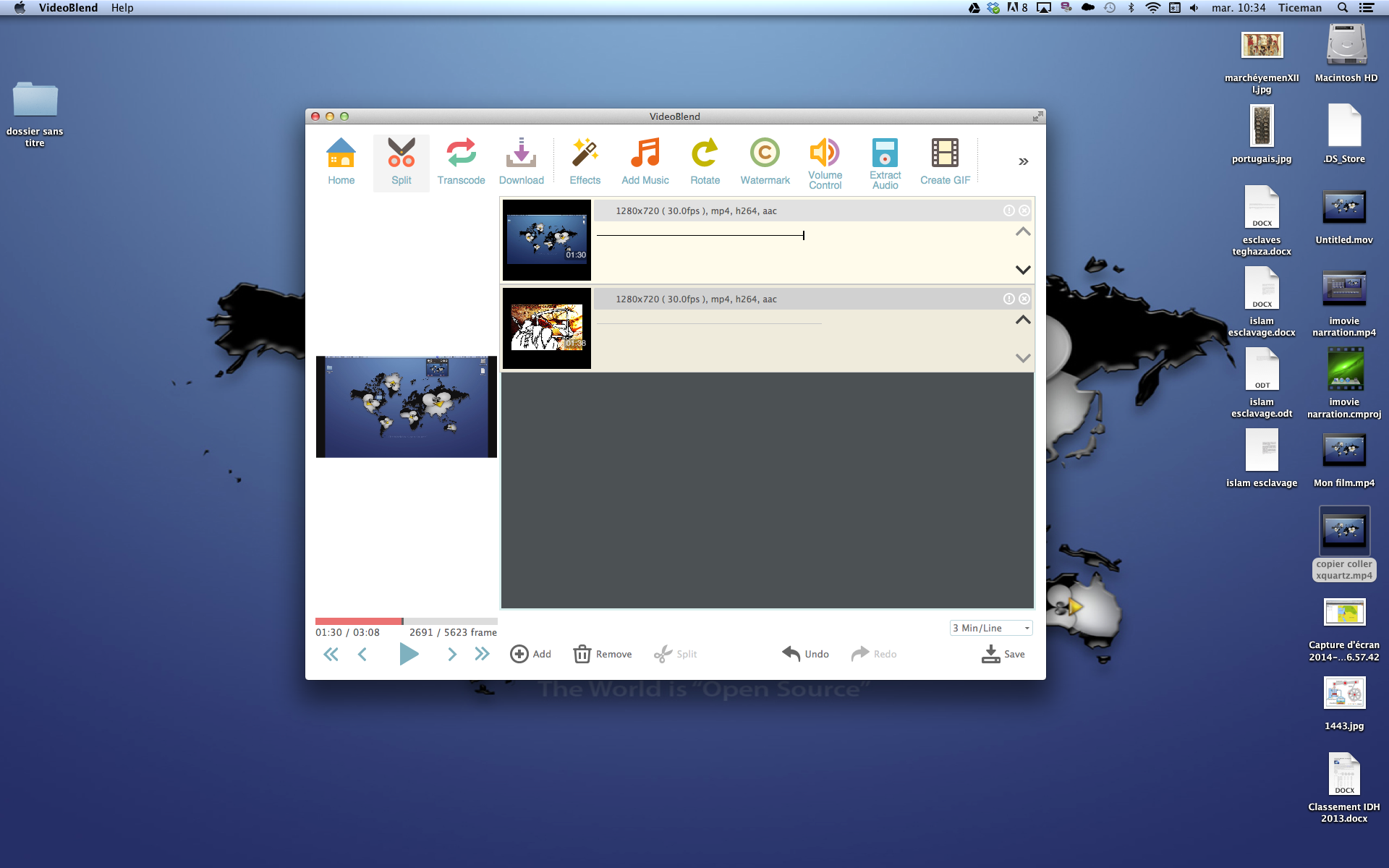Screen dimensions: 1389x868
Task: Click the Save button
Action: 1003,654
